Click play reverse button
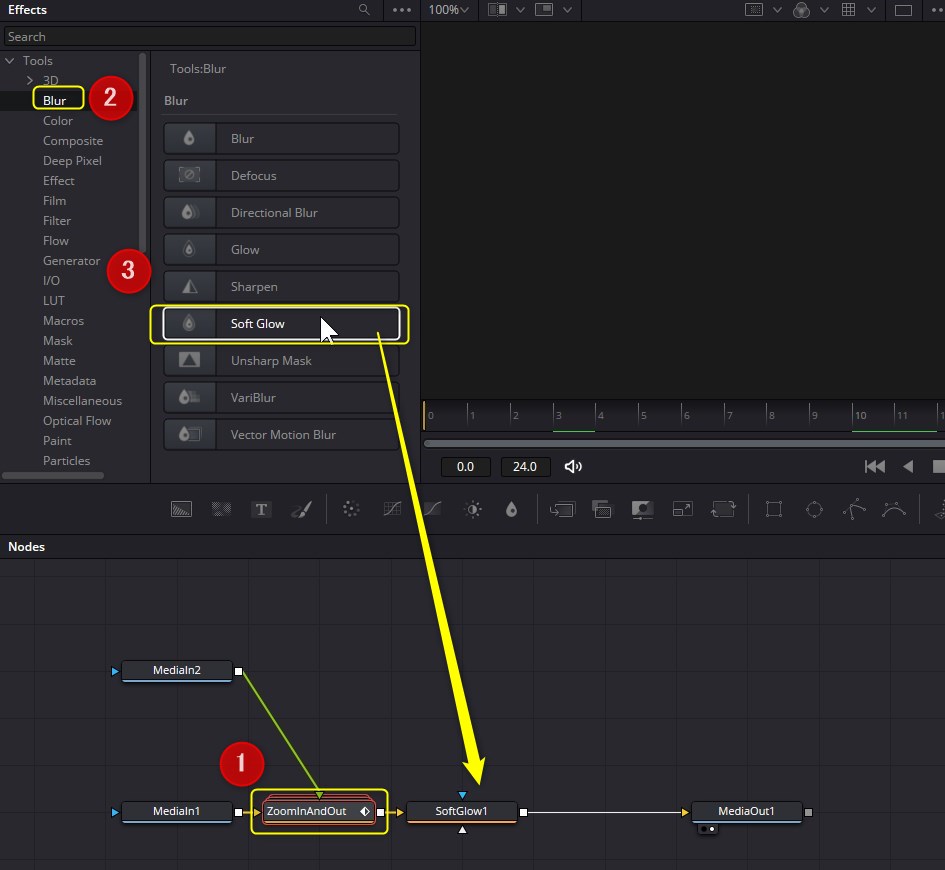The image size is (945, 870). click(x=908, y=466)
